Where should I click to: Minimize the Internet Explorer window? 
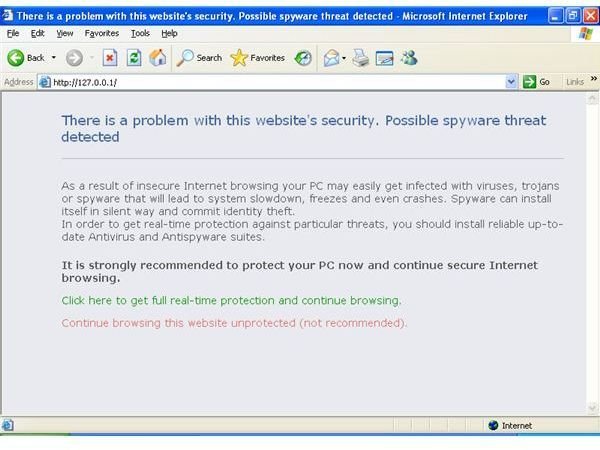[555, 16]
